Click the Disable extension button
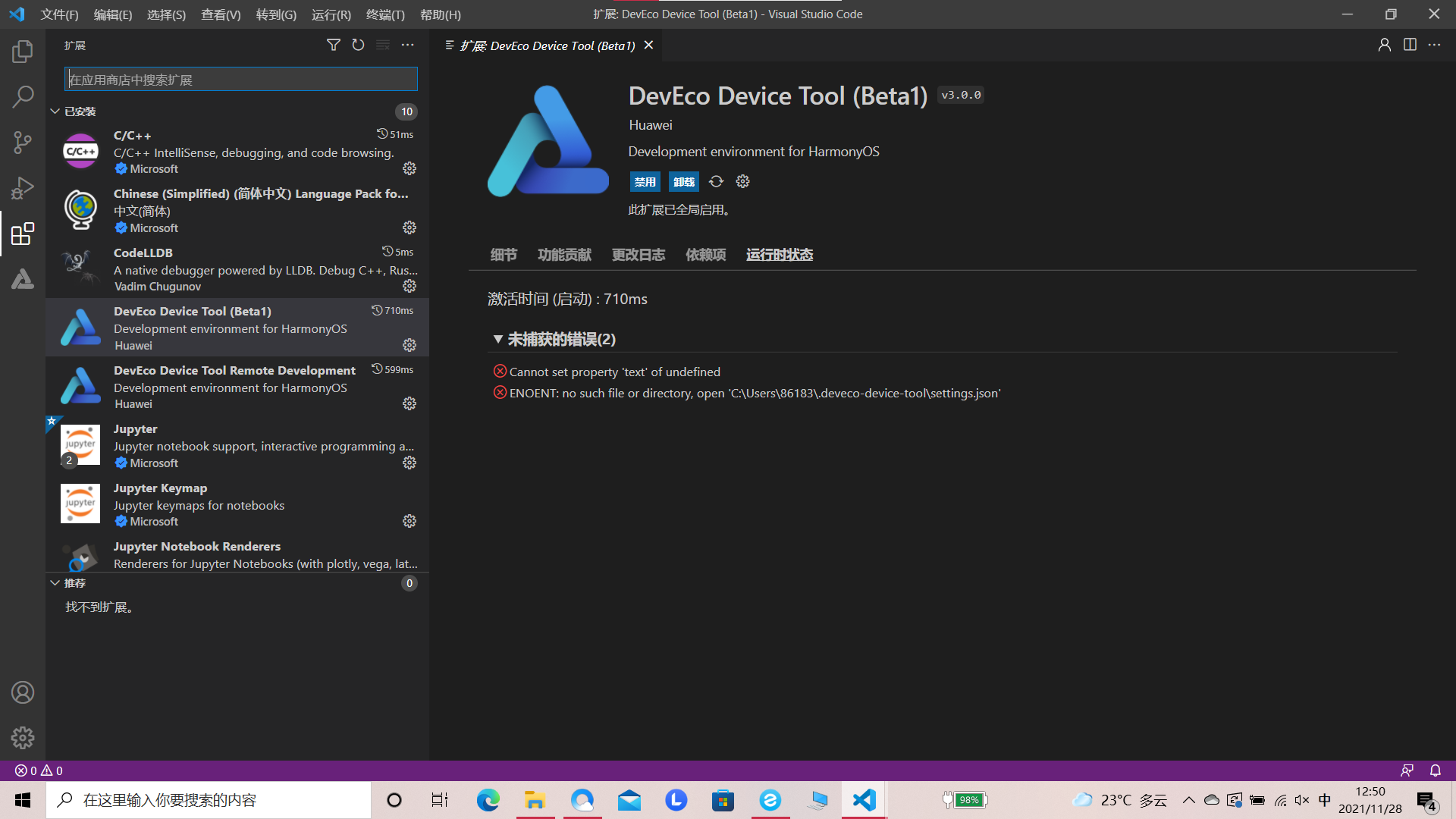 (x=645, y=182)
